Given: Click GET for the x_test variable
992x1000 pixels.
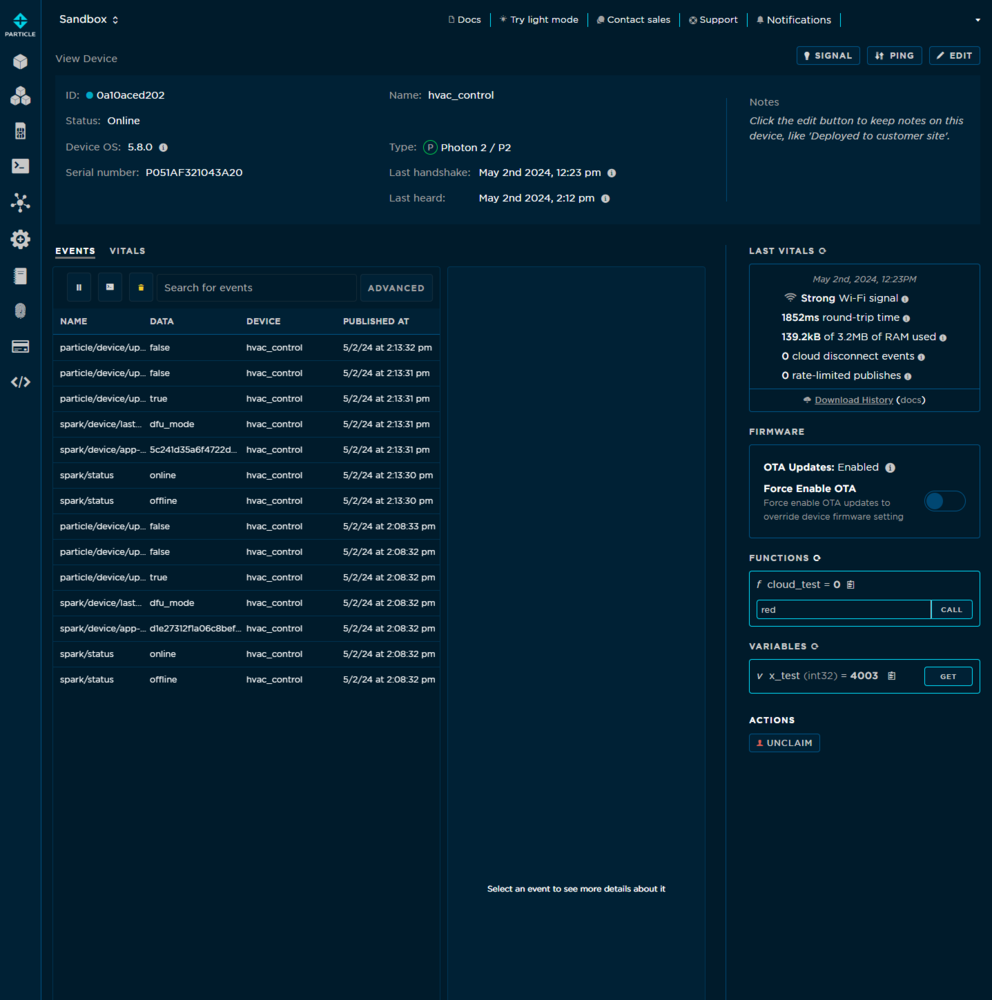Looking at the screenshot, I should (x=948, y=676).
